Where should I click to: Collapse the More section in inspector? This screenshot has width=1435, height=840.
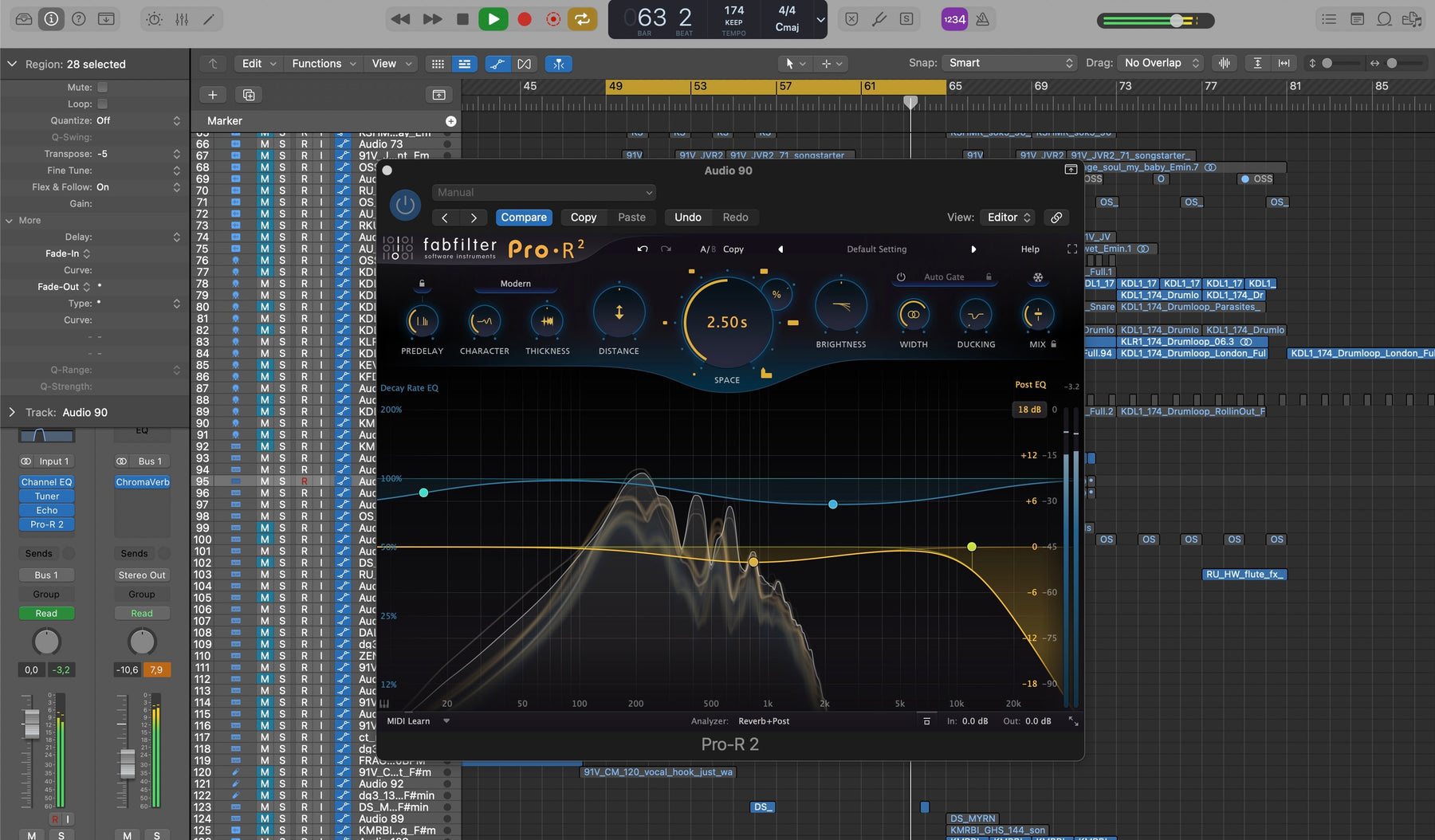pos(10,221)
